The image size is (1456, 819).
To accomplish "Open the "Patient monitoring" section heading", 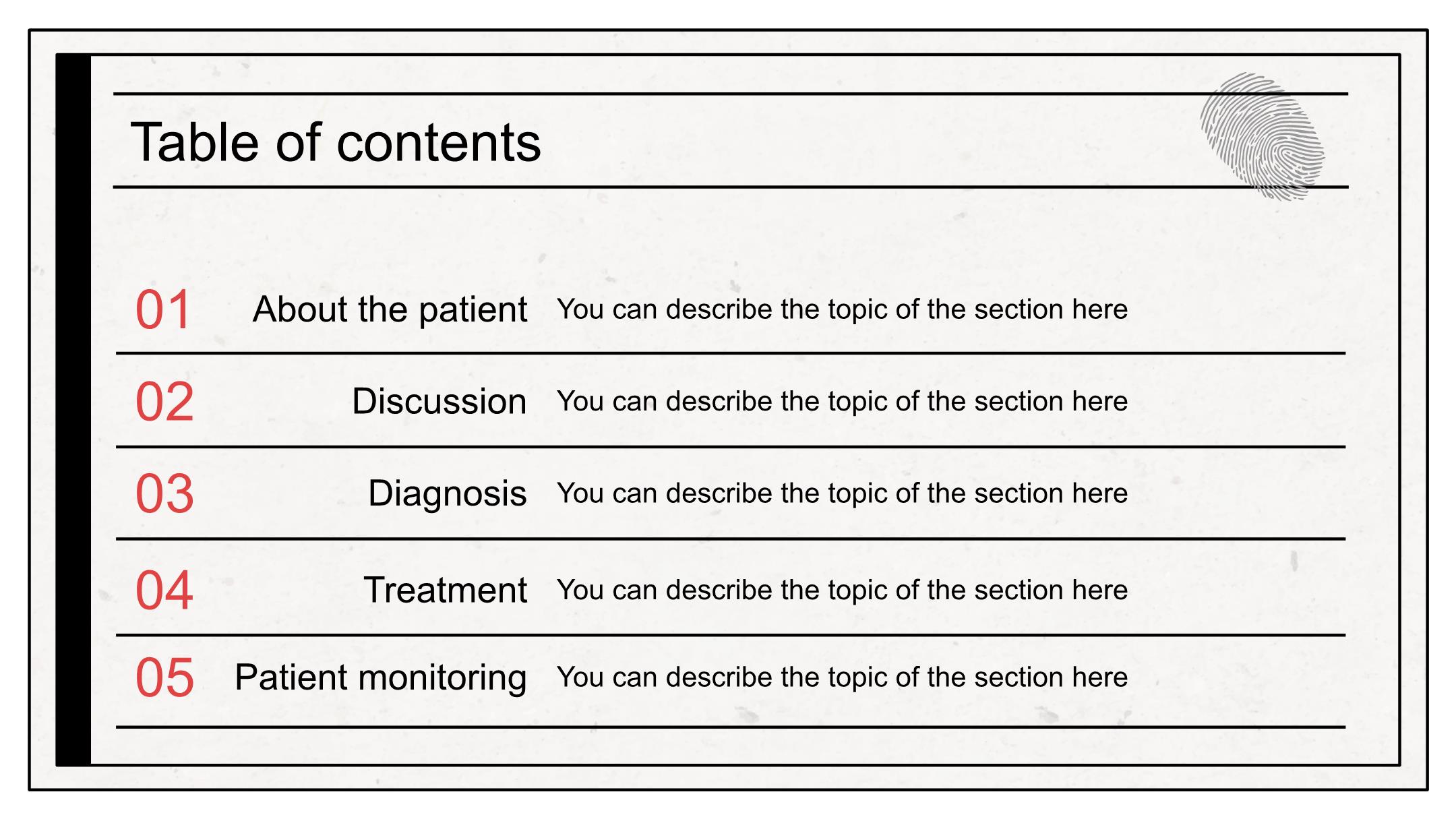I will click(380, 677).
